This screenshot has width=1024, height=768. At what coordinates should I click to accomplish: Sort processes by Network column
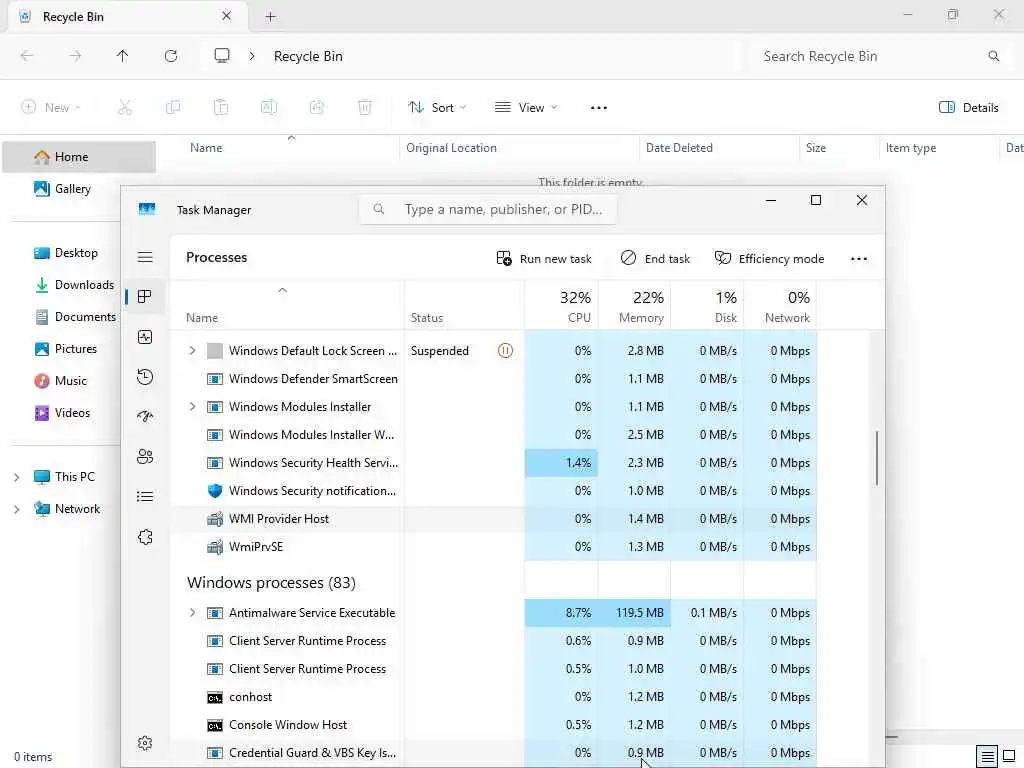[780, 307]
